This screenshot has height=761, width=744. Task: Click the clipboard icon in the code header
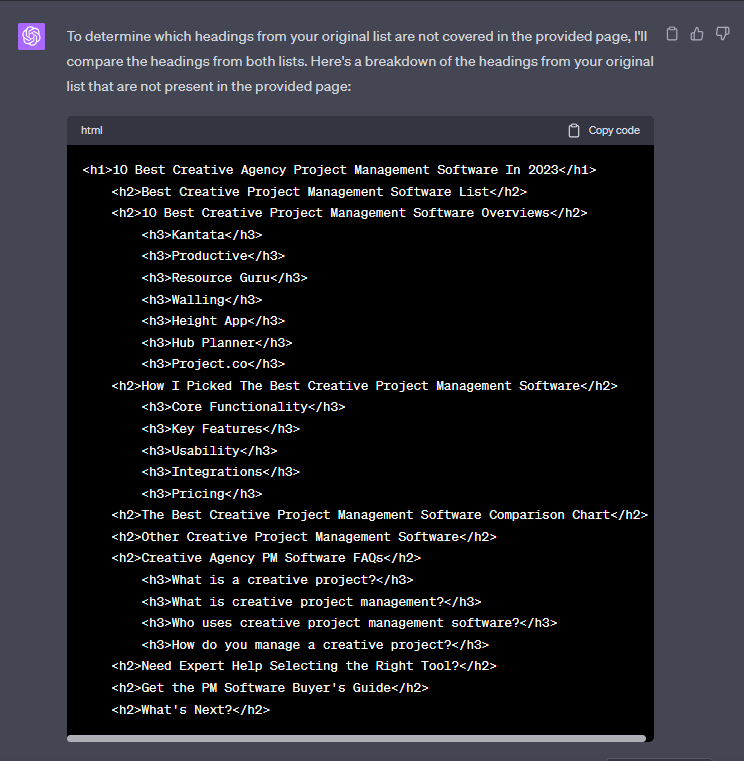coord(574,130)
